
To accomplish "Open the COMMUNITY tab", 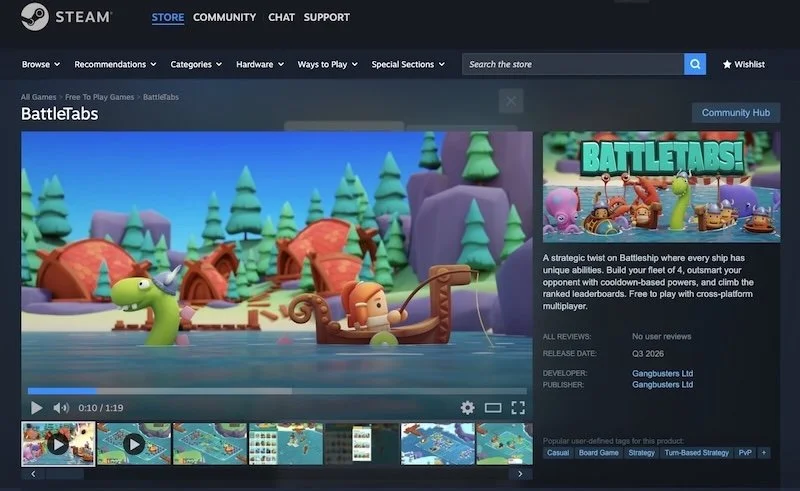I will click(224, 17).
